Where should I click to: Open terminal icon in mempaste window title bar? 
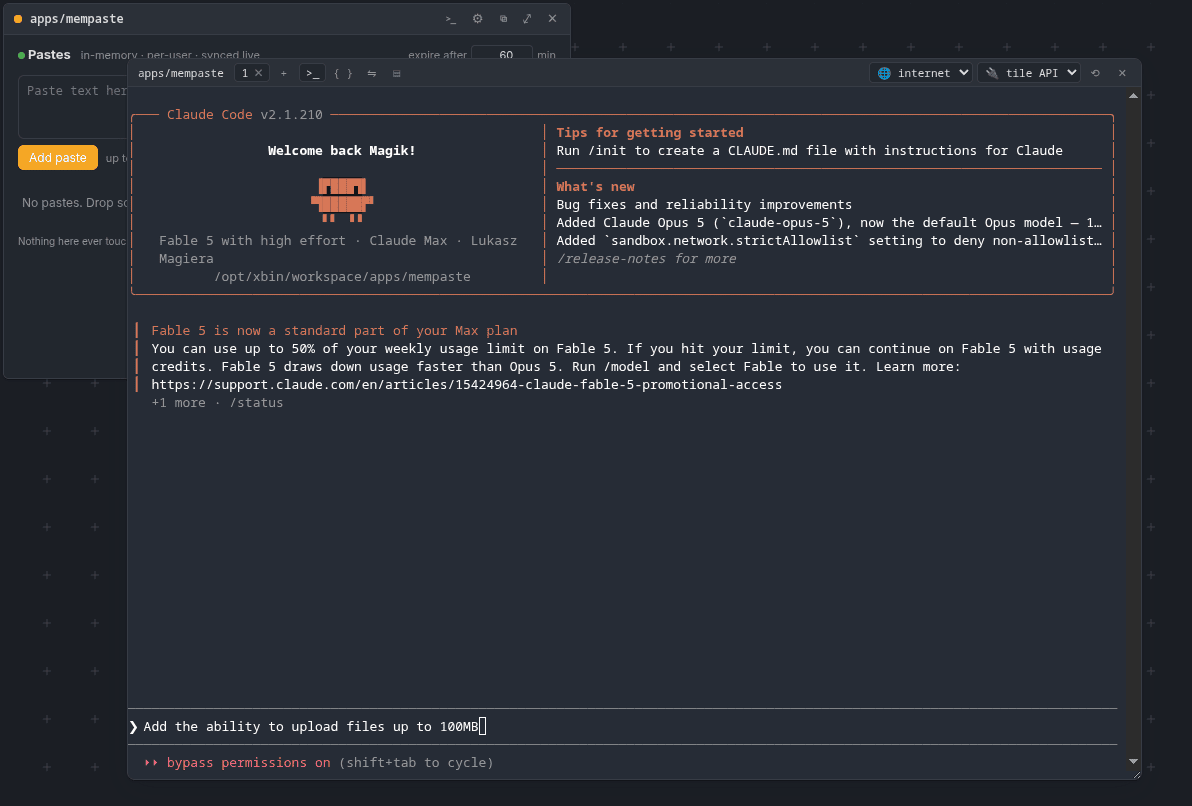tap(451, 19)
